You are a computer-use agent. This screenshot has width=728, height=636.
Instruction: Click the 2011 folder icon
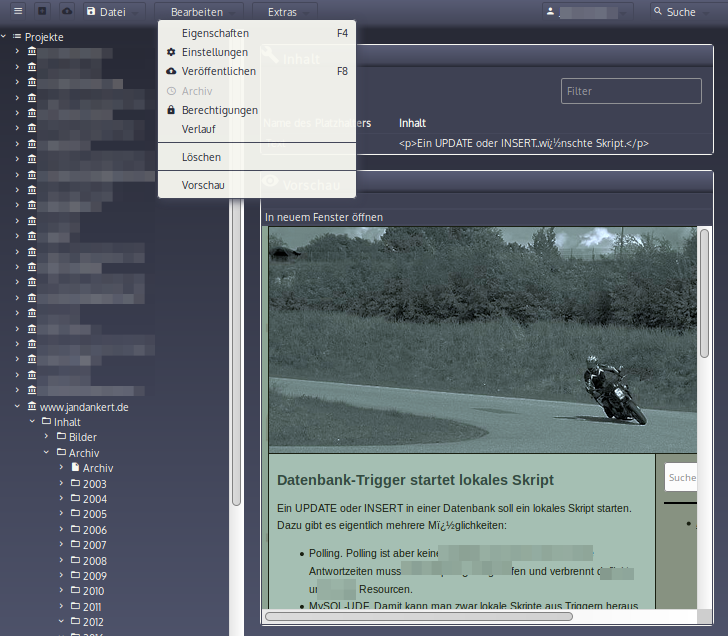pyautogui.click(x=75, y=606)
